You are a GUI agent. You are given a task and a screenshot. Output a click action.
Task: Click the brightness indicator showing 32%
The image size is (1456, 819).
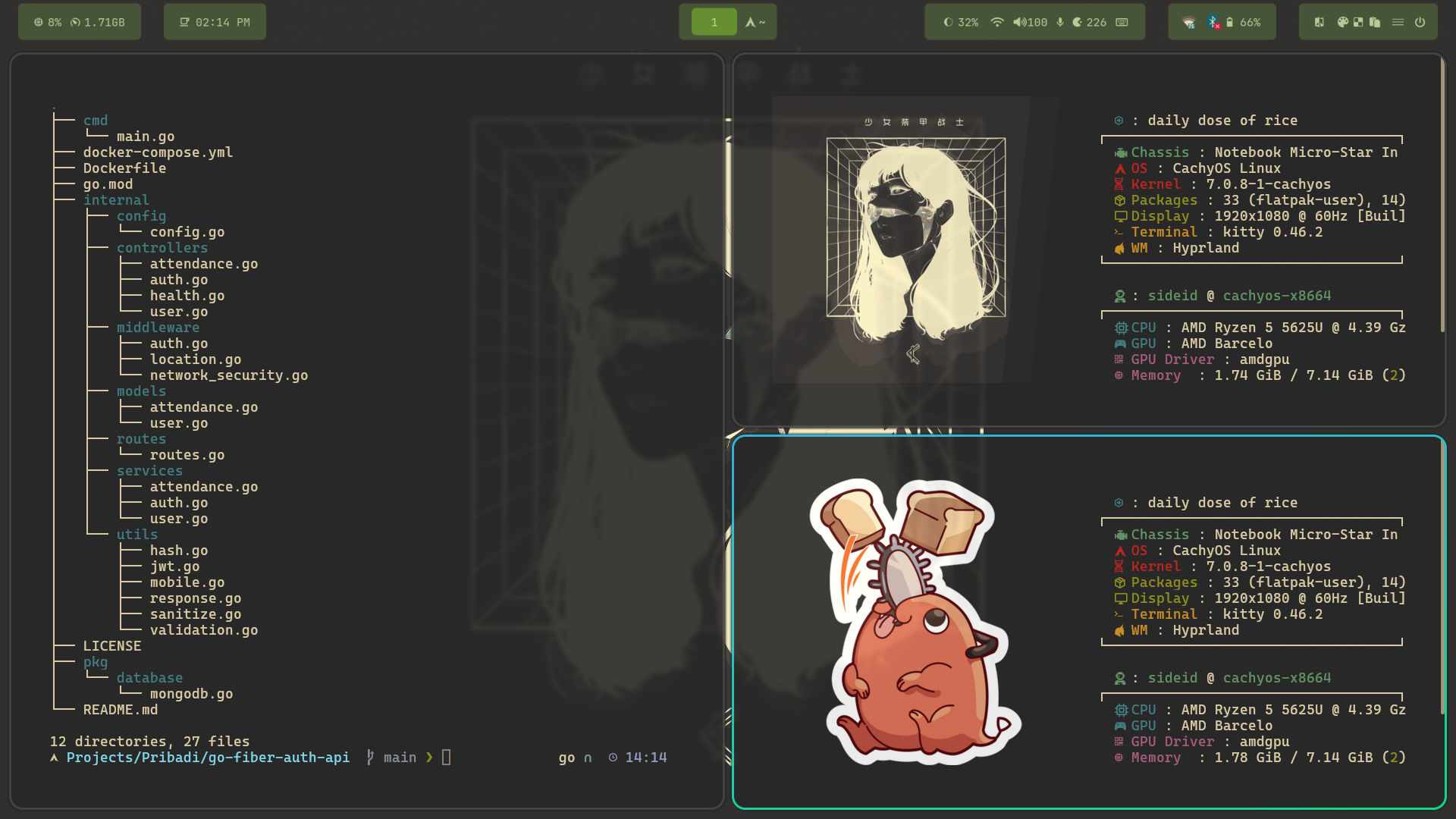[x=961, y=22]
